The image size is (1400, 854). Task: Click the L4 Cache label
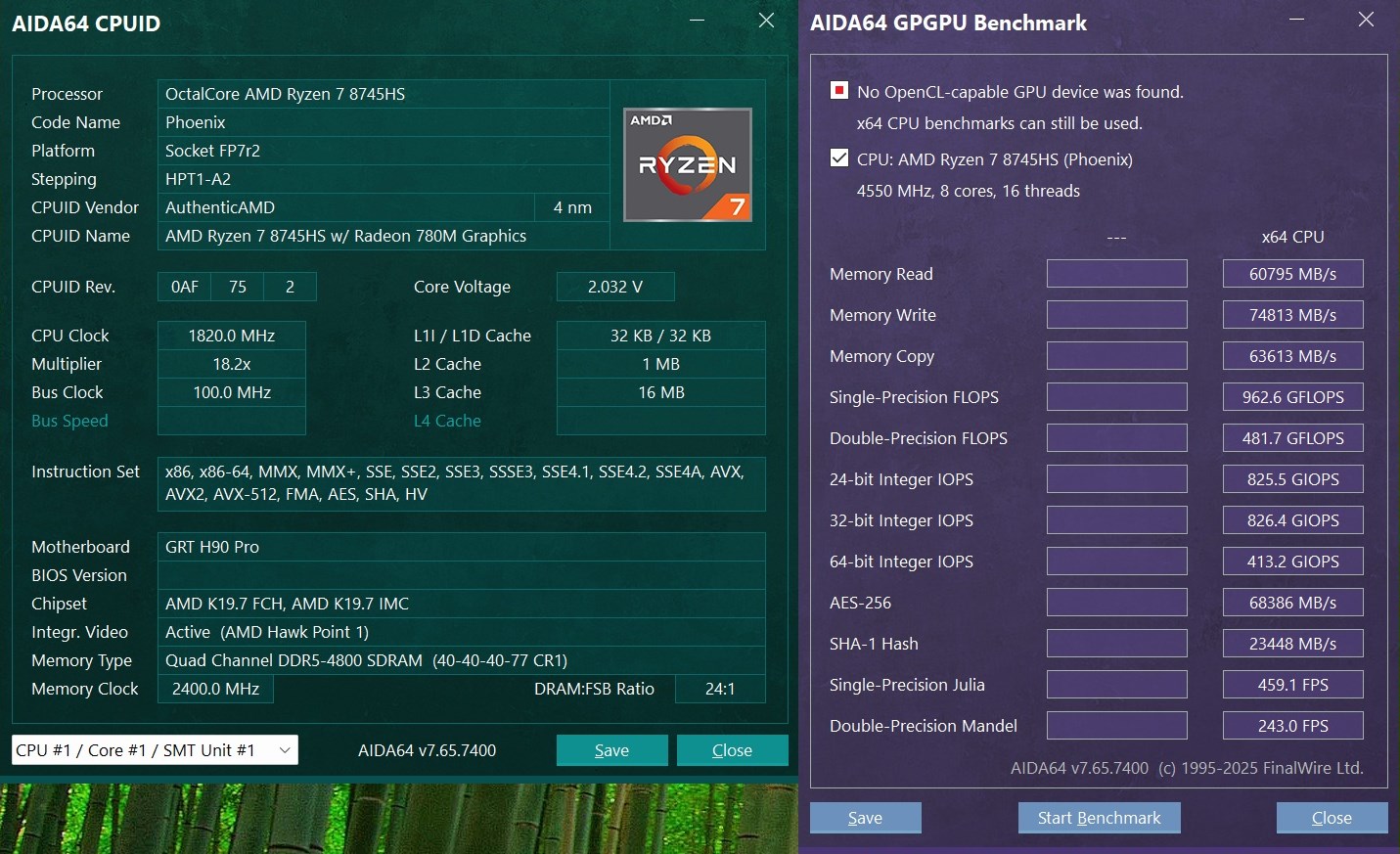[447, 421]
